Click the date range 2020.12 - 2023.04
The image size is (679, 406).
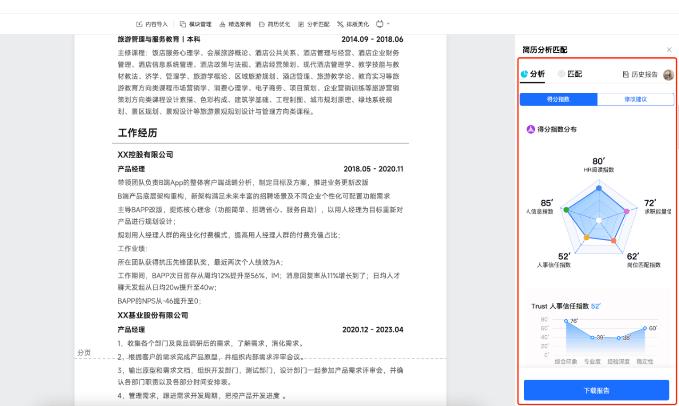pyautogui.click(x=373, y=329)
